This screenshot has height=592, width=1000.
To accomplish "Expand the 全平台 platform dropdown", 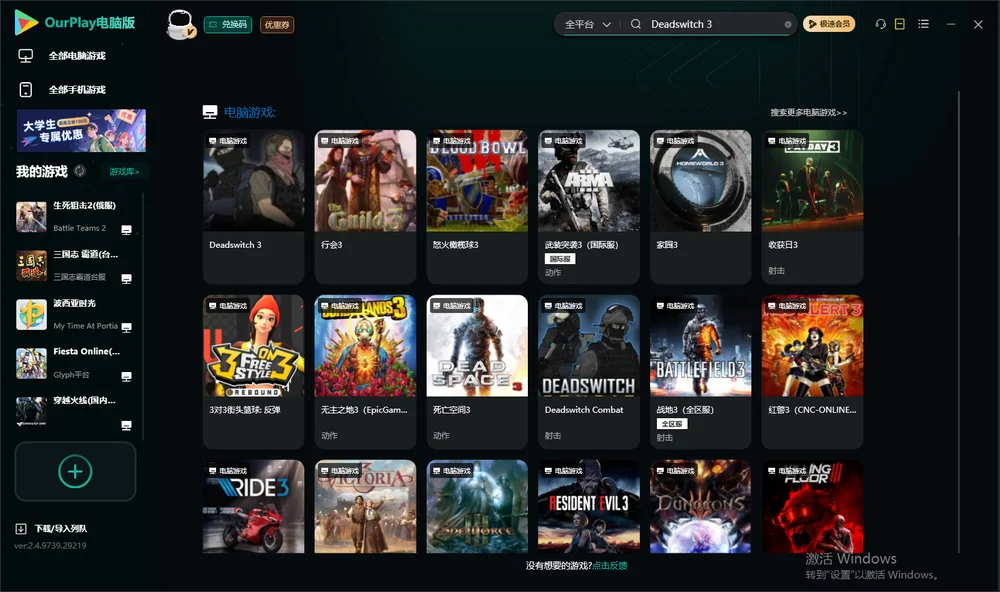I will tap(587, 24).
